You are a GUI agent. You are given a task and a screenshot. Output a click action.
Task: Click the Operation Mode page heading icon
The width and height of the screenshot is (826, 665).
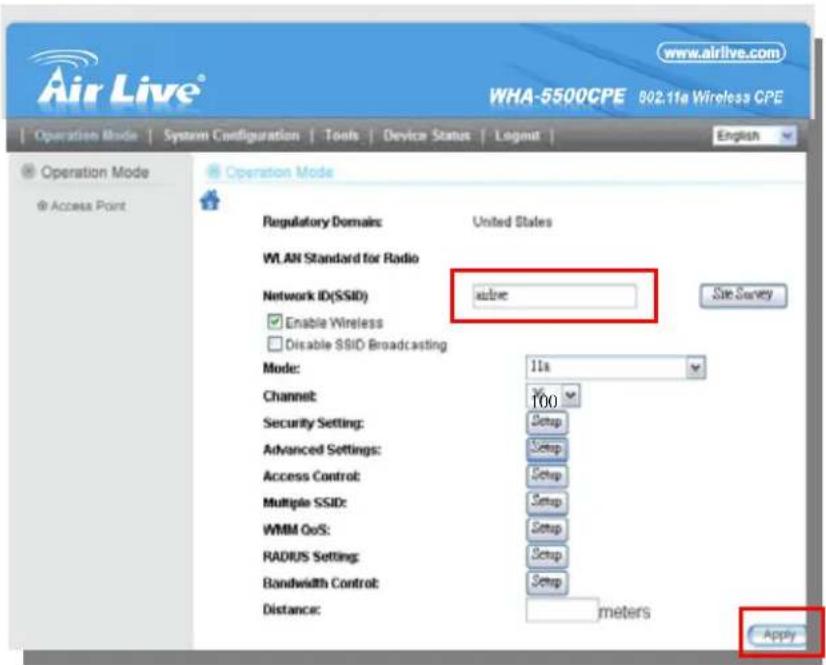[213, 171]
